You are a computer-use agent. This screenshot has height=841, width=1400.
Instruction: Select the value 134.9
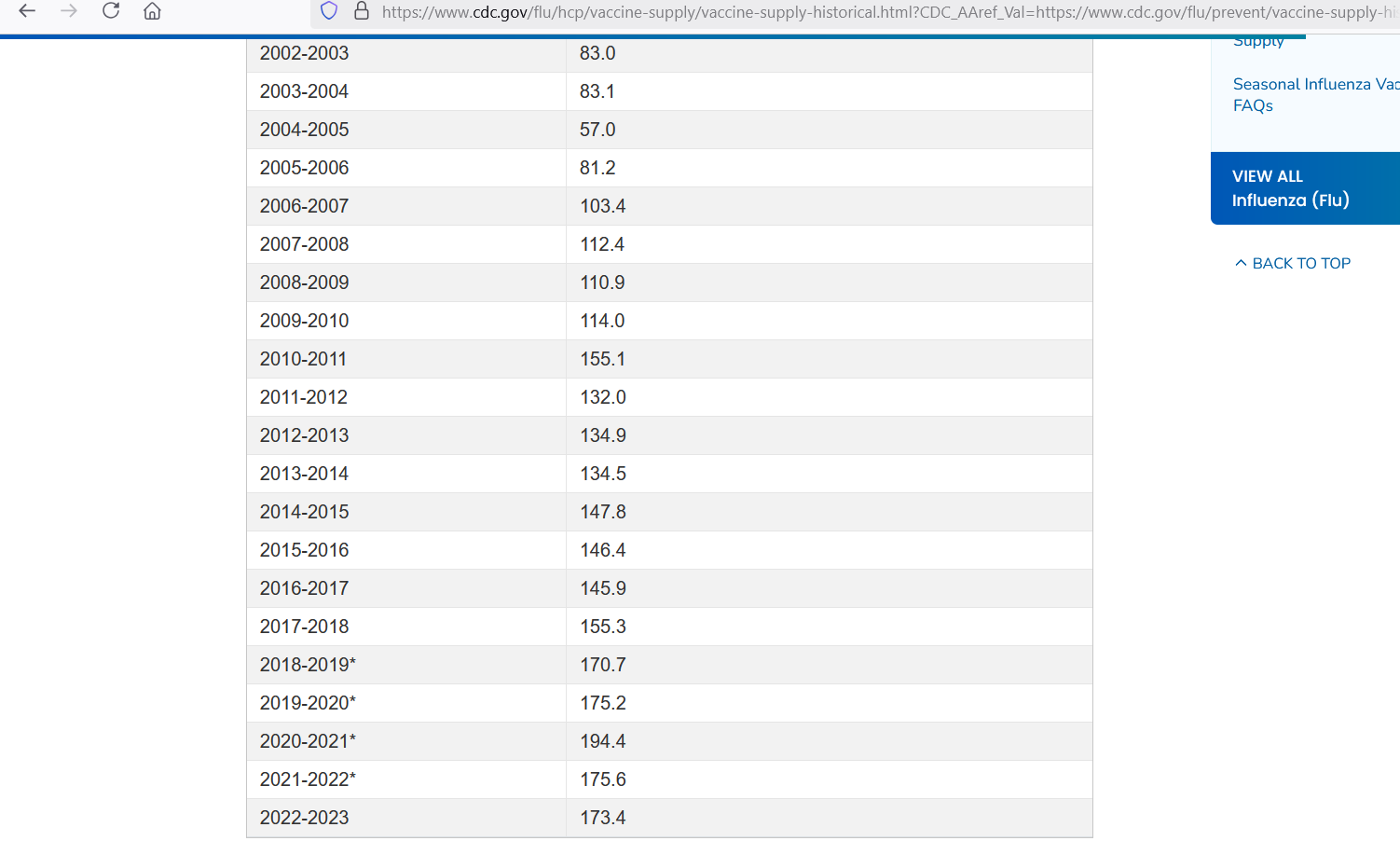603,435
